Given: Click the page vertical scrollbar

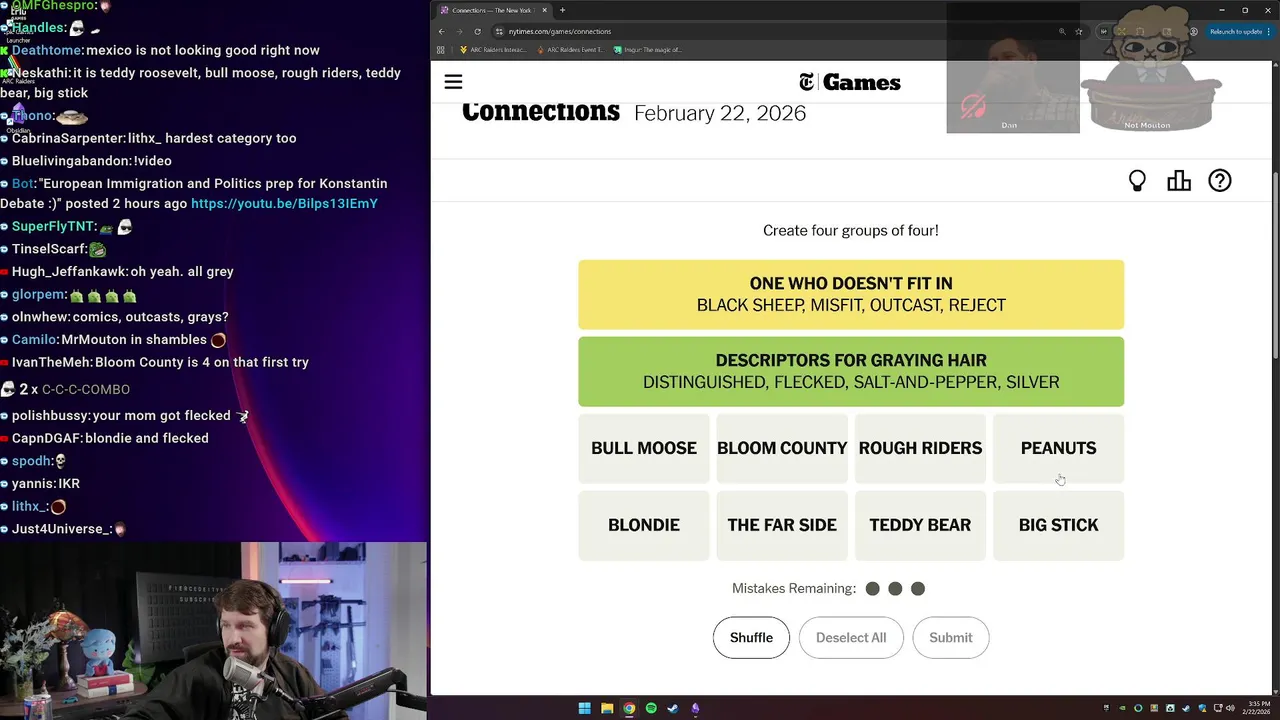Looking at the screenshot, I should (x=1275, y=267).
